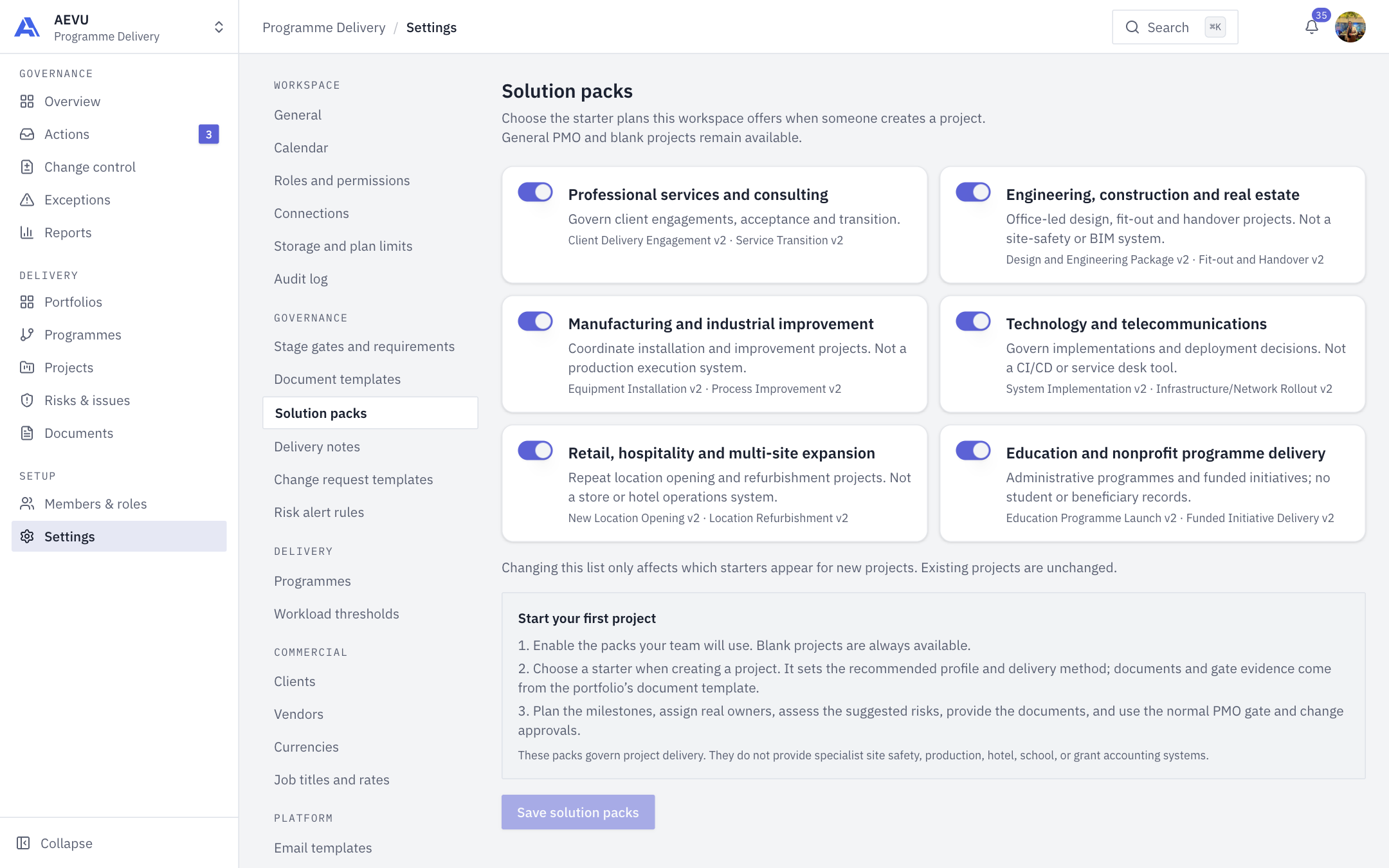Viewport: 1389px width, 868px height.
Task: Expand the AEVU workspace switcher chevrons
Action: 219,27
